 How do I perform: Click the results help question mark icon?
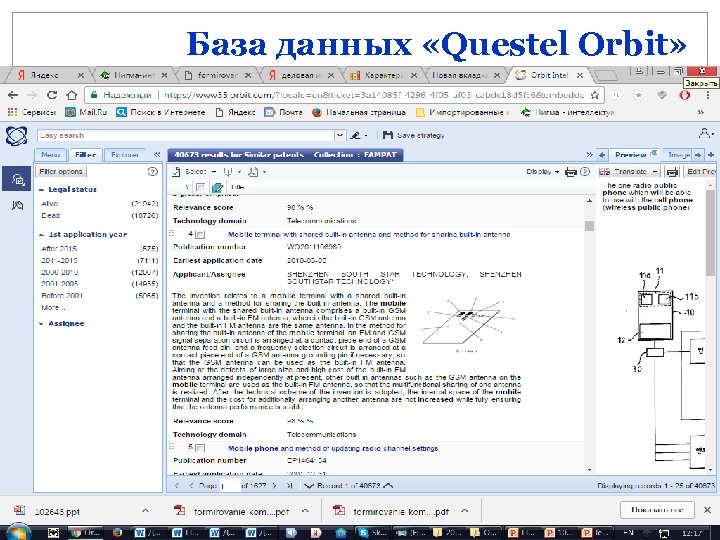(585, 172)
